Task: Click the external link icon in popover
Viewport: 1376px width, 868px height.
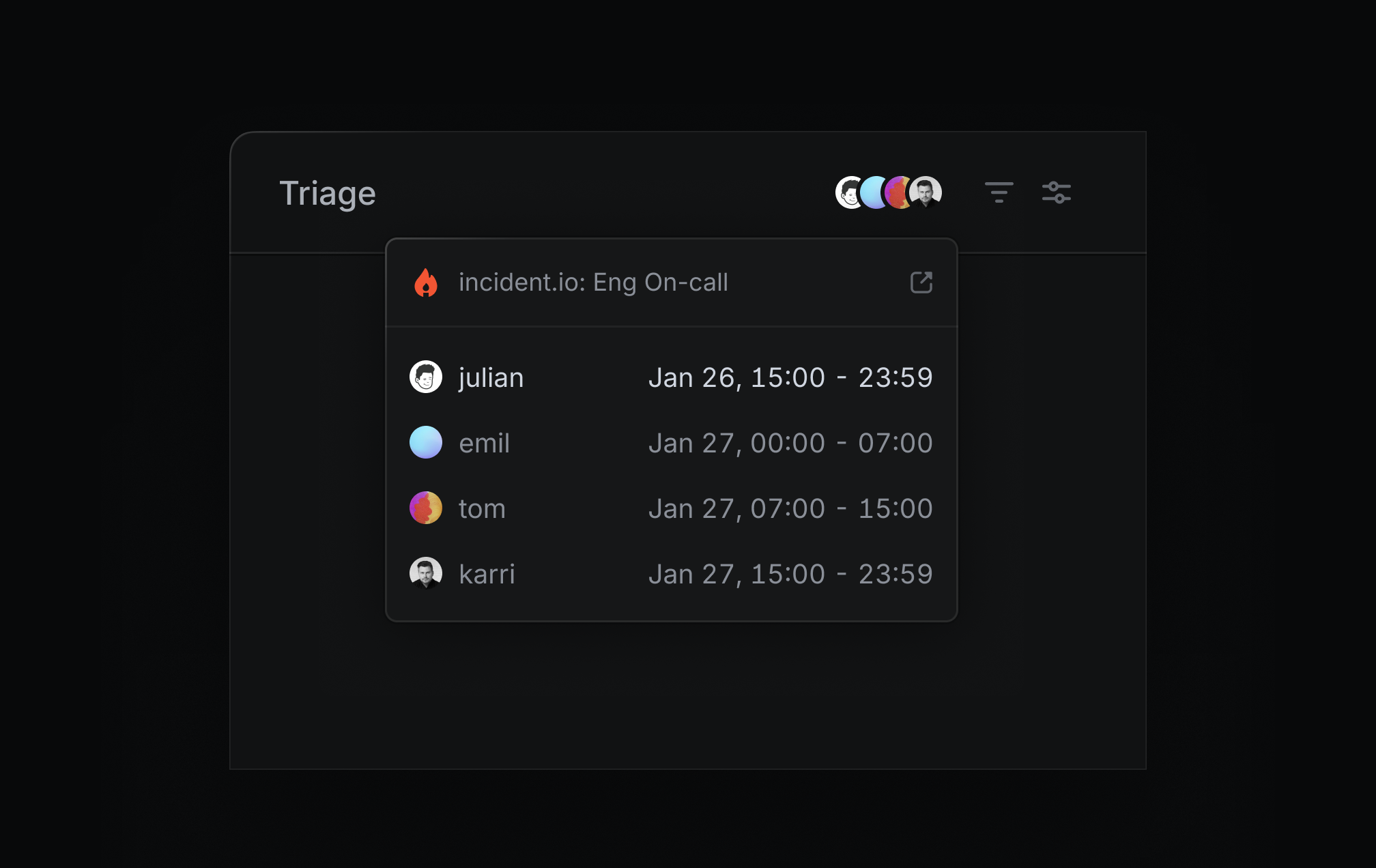Action: pos(921,283)
